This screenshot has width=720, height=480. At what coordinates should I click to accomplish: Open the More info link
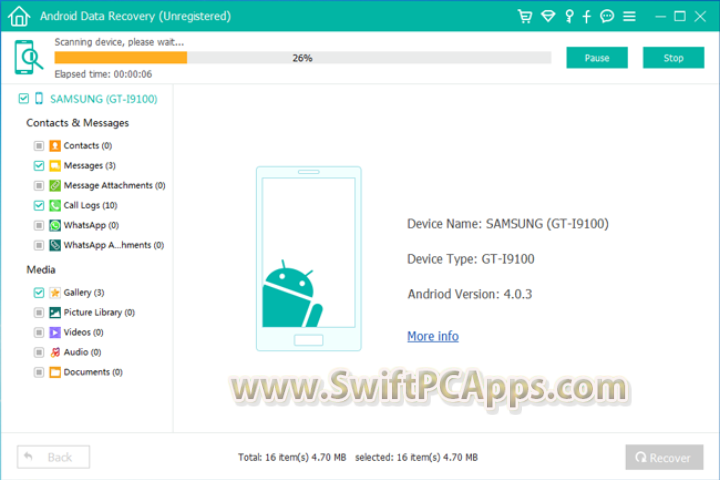coord(433,336)
